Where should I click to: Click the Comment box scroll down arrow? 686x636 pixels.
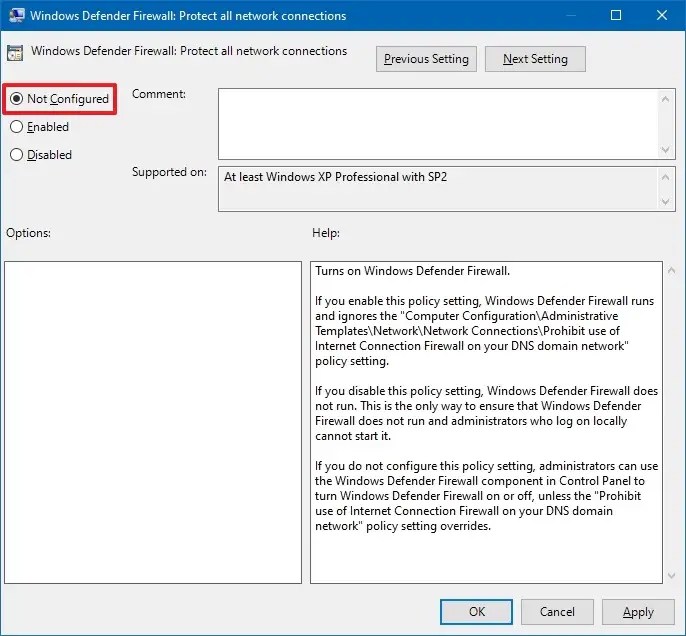coord(665,150)
